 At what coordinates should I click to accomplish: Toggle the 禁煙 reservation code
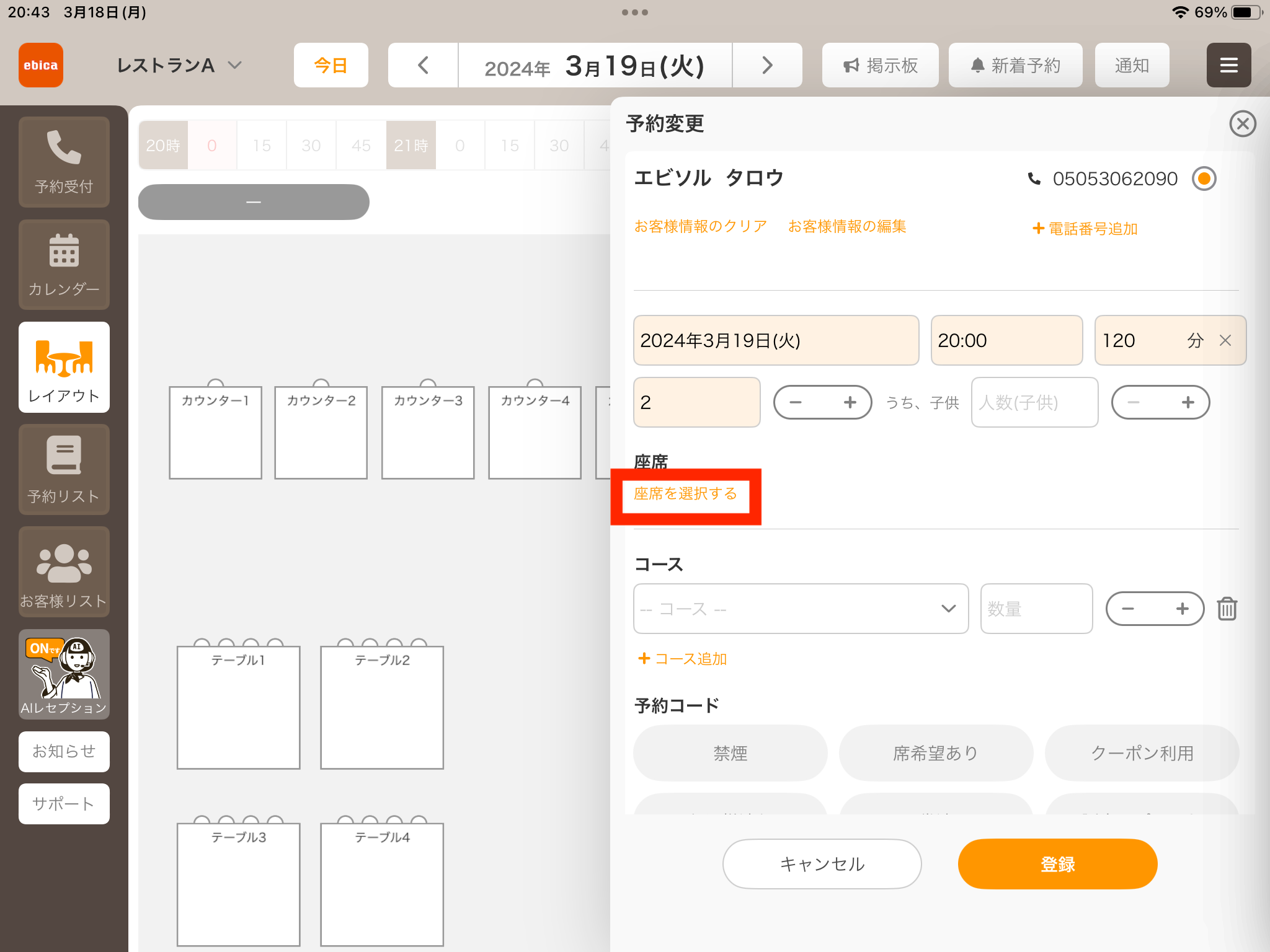tap(730, 753)
